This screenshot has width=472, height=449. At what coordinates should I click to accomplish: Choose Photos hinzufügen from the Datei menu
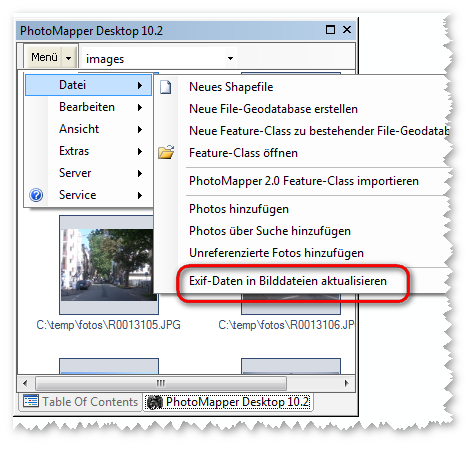click(239, 209)
